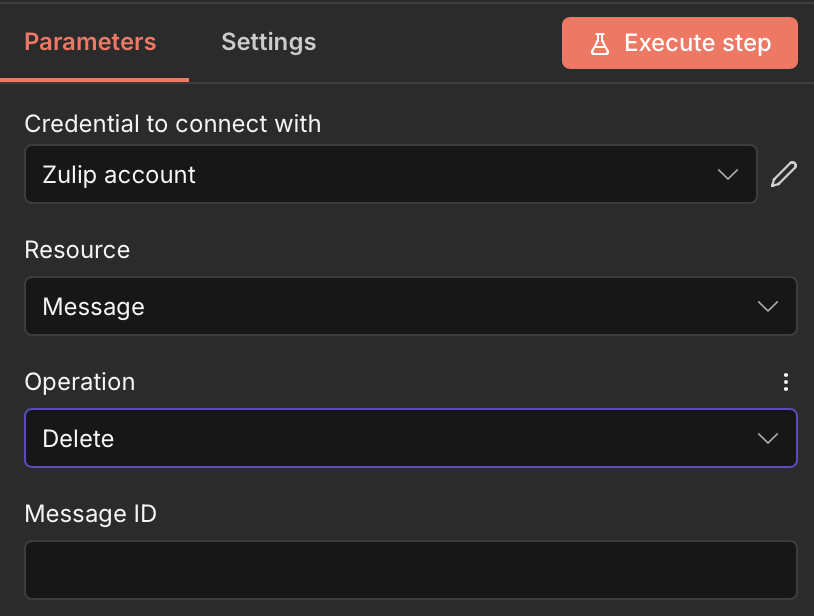Focus the Message ID input field
814x616 pixels.
pos(411,570)
